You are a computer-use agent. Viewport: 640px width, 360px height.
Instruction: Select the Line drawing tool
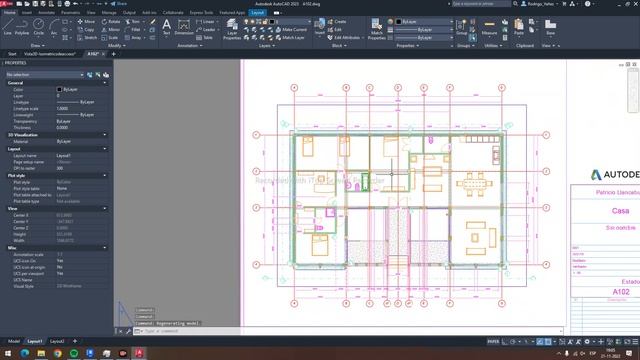(7, 27)
